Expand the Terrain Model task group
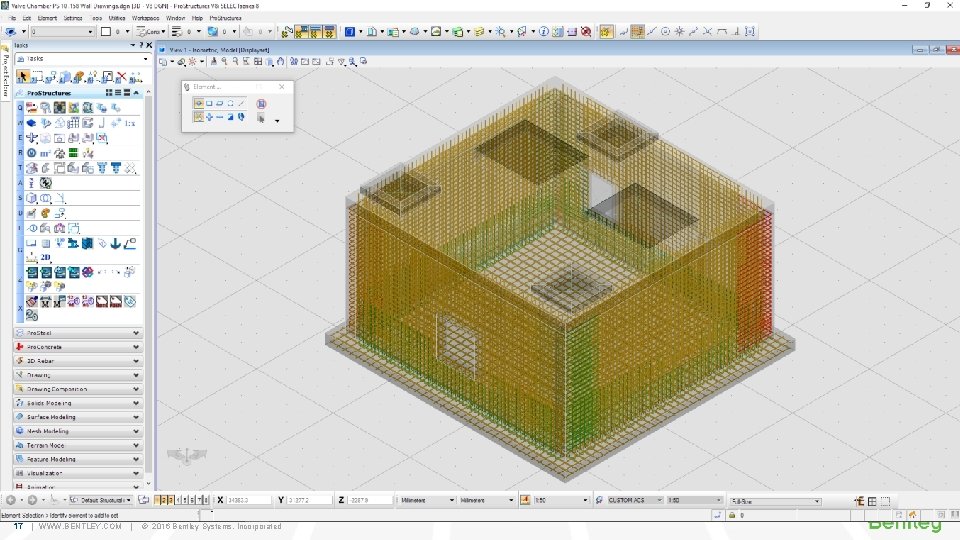 point(78,445)
